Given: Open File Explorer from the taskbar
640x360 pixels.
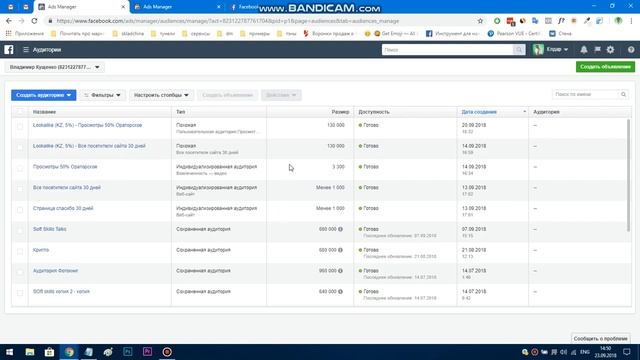Looking at the screenshot, I should coord(29,352).
